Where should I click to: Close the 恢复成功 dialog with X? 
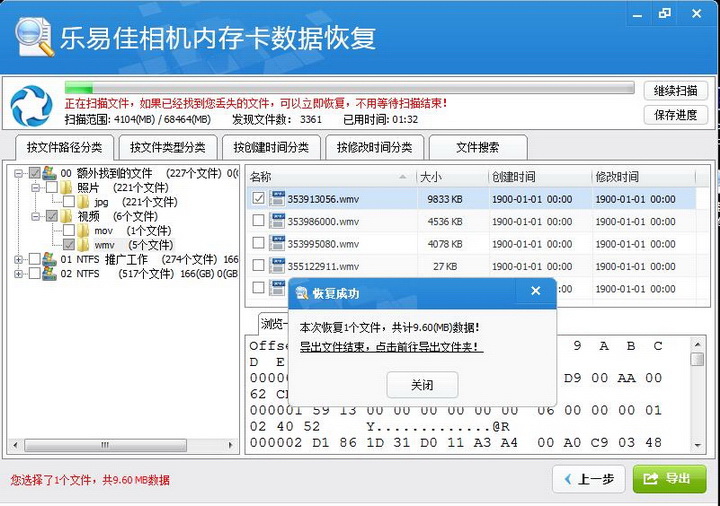tap(535, 291)
